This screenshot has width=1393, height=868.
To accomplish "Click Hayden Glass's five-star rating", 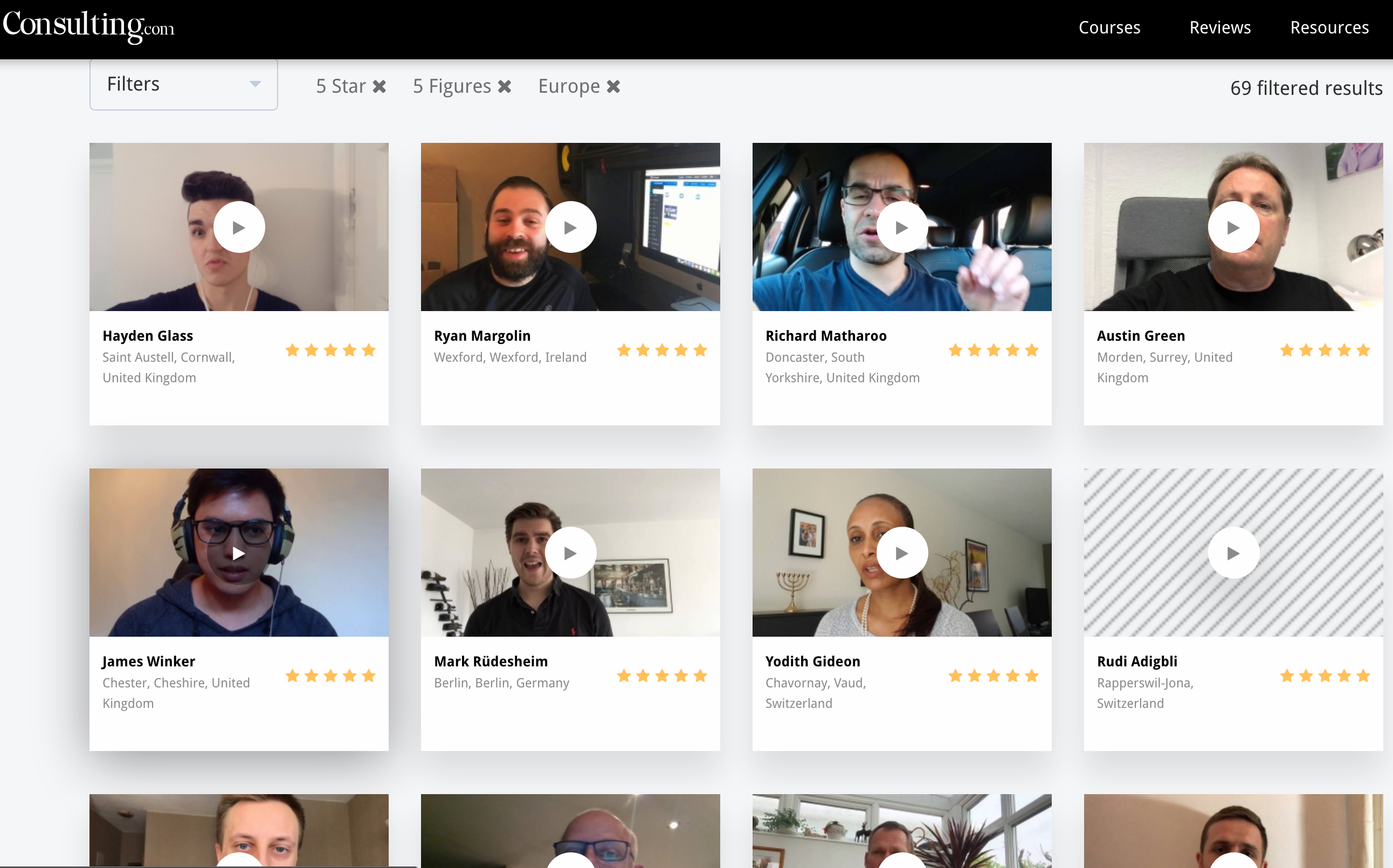I will coord(330,350).
